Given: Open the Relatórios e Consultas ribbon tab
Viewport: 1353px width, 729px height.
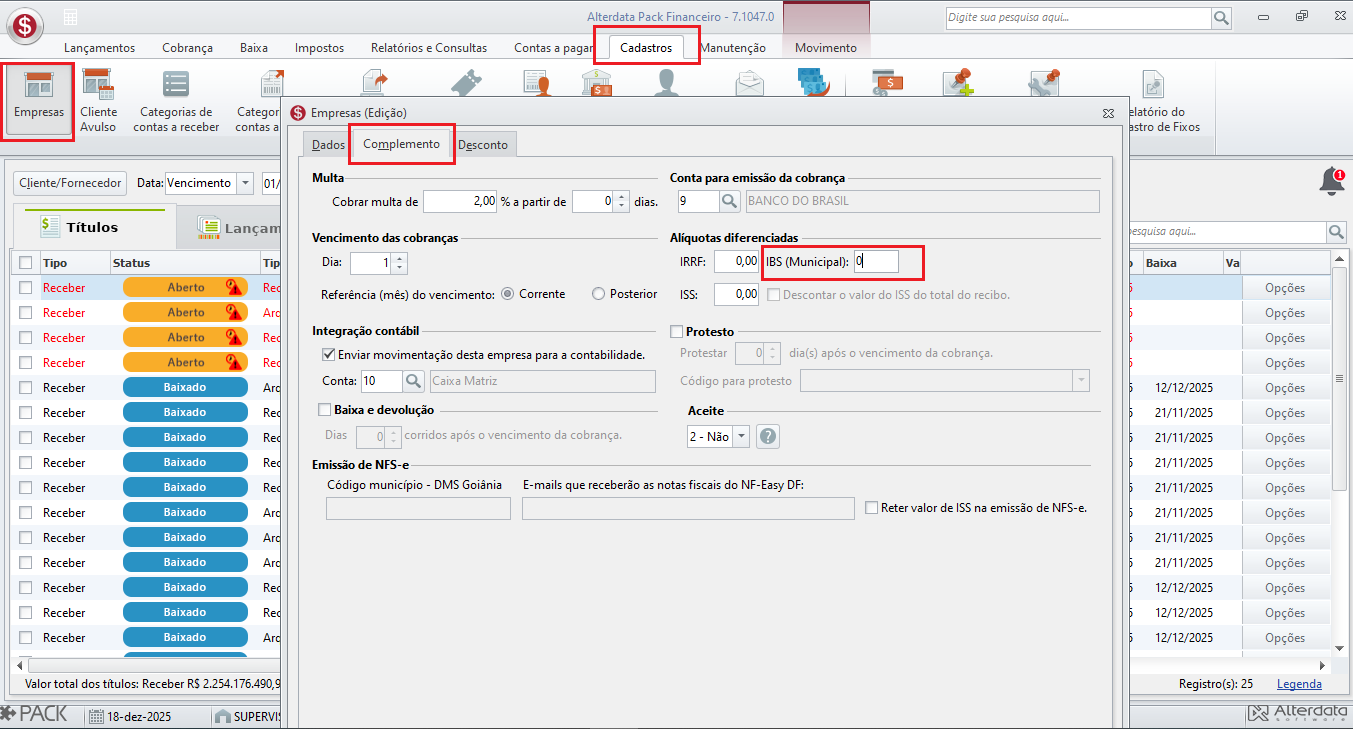Looking at the screenshot, I should pyautogui.click(x=429, y=48).
